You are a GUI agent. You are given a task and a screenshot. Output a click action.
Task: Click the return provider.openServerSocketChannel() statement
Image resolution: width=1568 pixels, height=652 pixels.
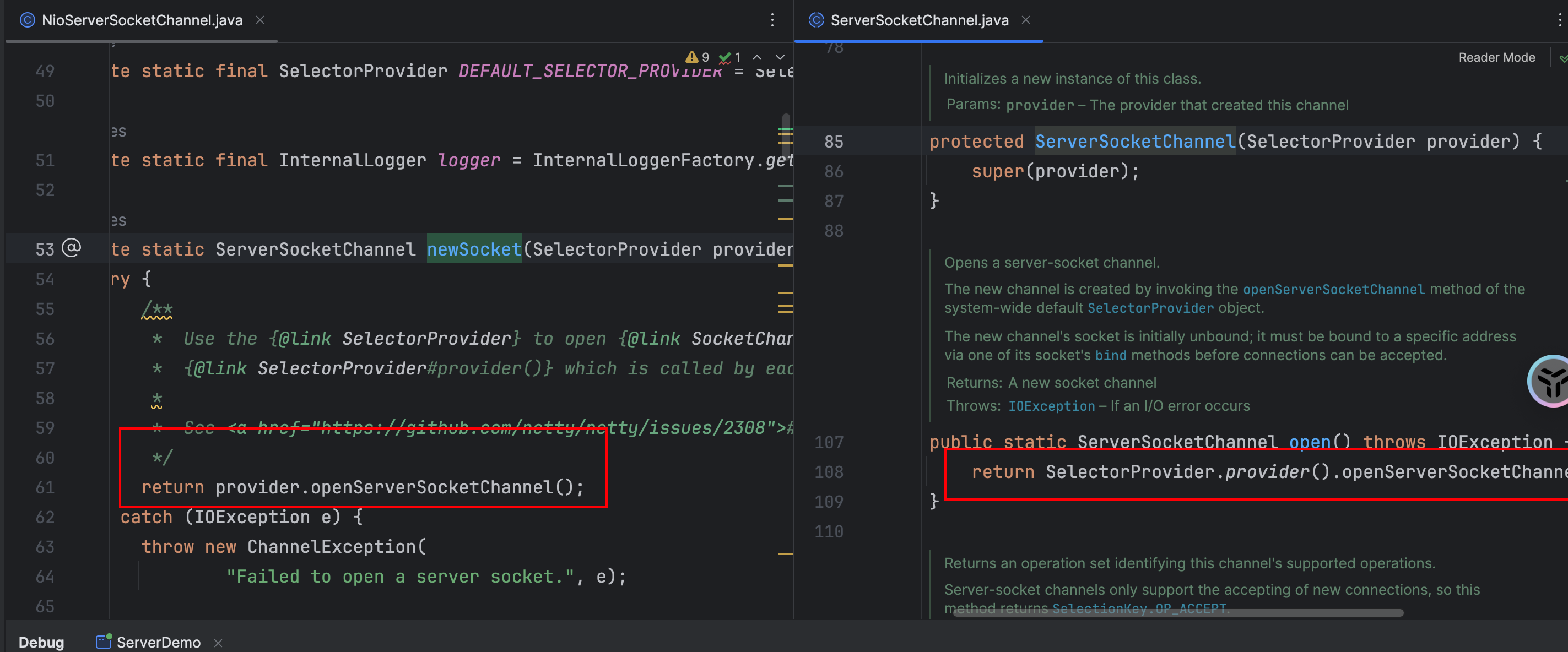click(x=362, y=488)
